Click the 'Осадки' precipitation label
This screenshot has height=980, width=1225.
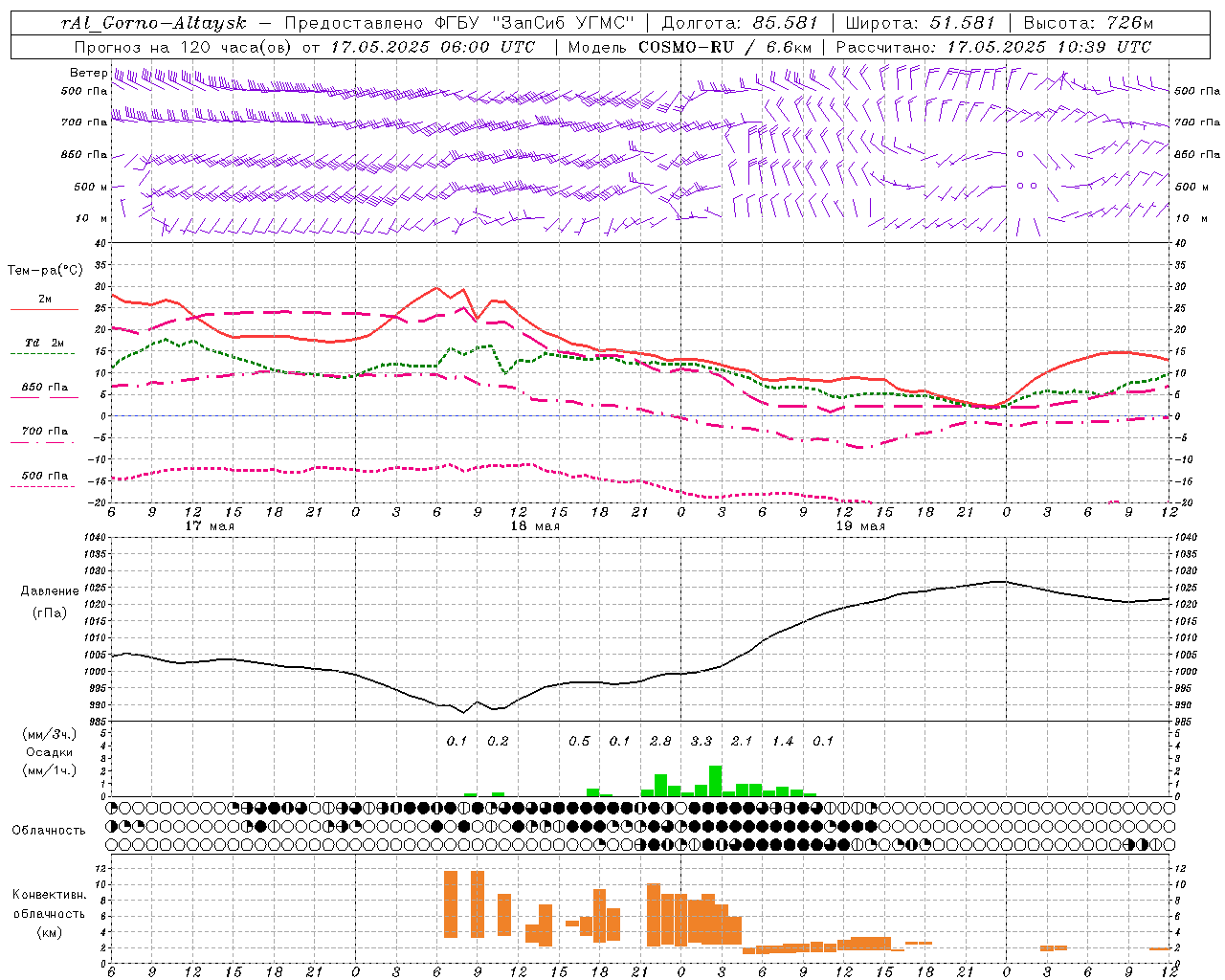click(x=50, y=752)
